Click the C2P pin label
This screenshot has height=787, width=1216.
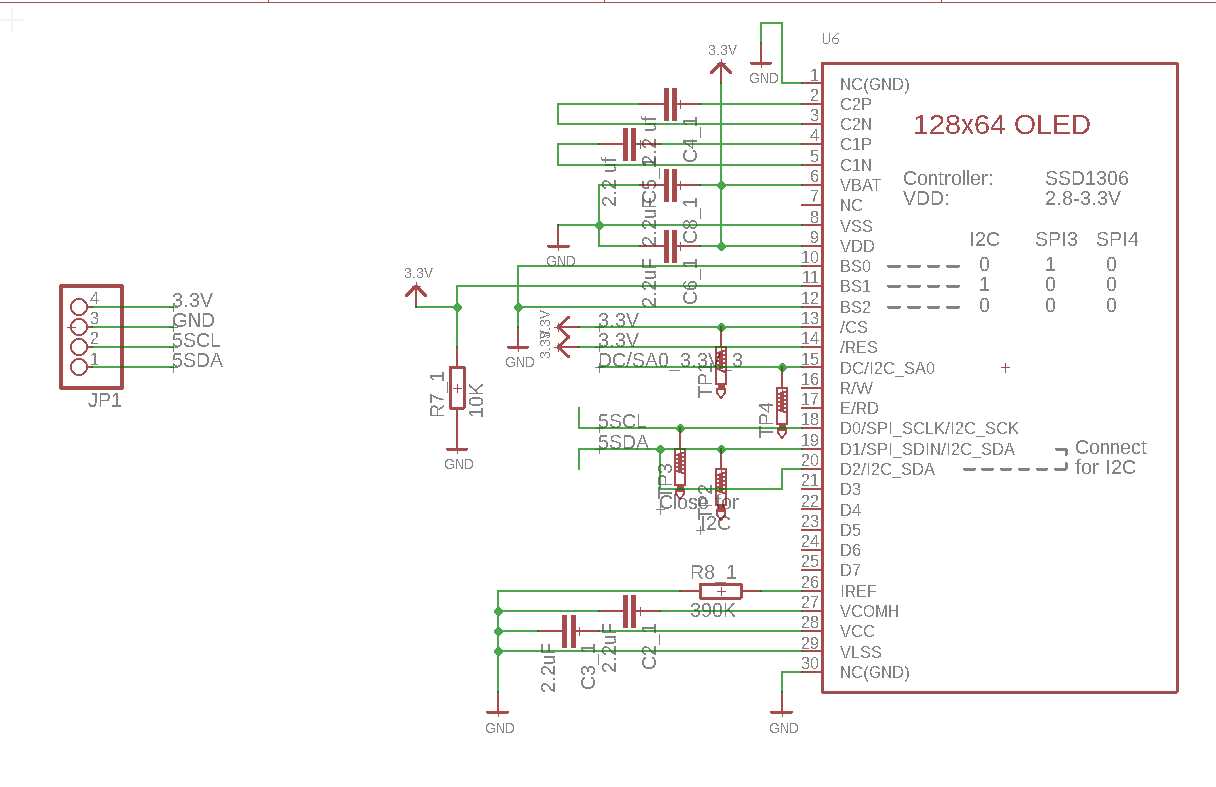click(856, 103)
